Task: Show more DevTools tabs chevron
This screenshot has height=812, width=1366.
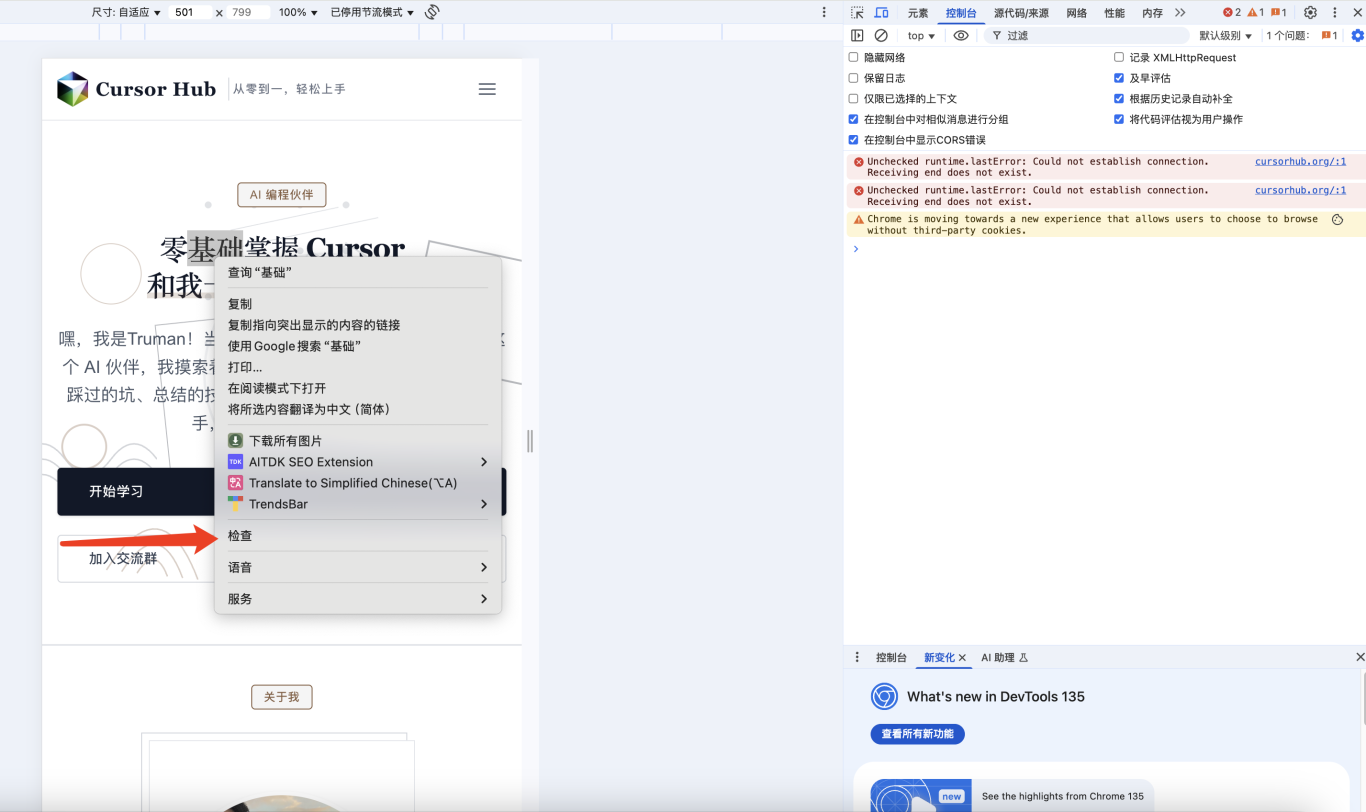Action: [1180, 12]
